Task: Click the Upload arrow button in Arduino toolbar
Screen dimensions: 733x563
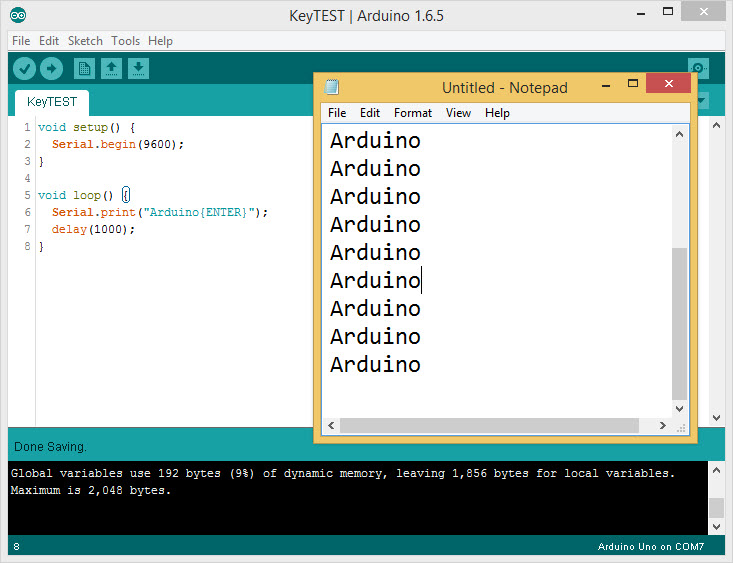Action: (x=51, y=69)
